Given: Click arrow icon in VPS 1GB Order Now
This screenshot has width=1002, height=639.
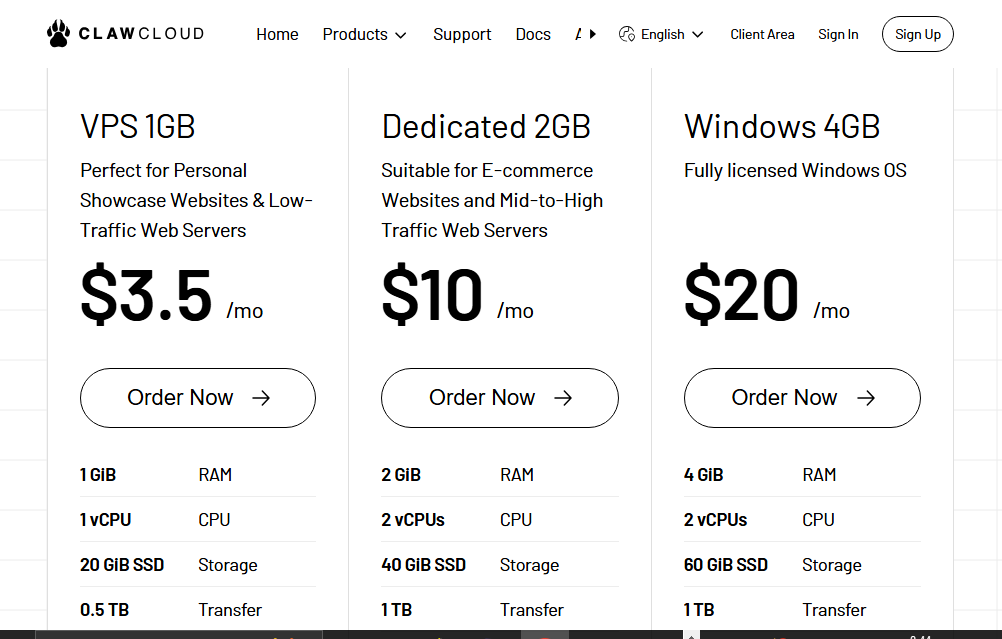Looking at the screenshot, I should (x=261, y=398).
